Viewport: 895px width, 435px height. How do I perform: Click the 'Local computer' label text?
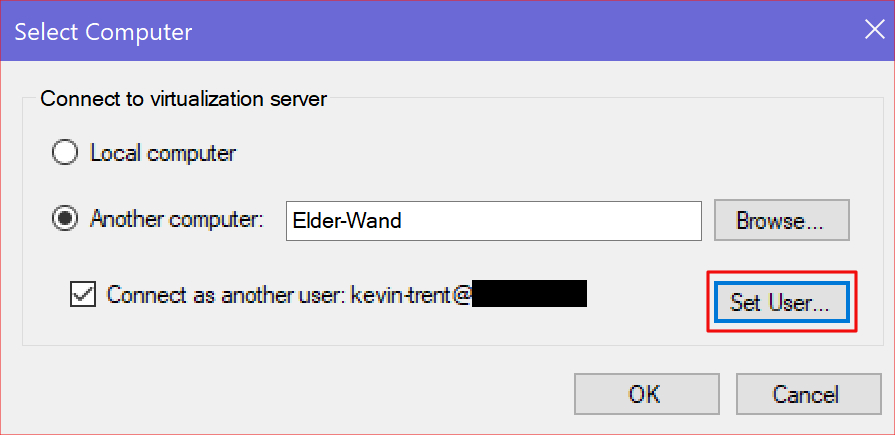(163, 153)
